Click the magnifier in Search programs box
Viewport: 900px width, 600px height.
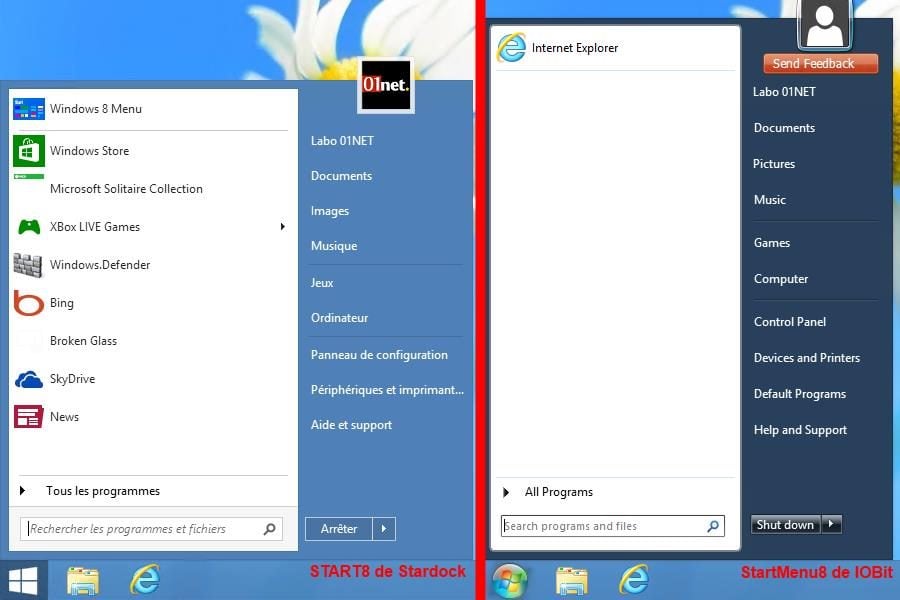click(713, 526)
